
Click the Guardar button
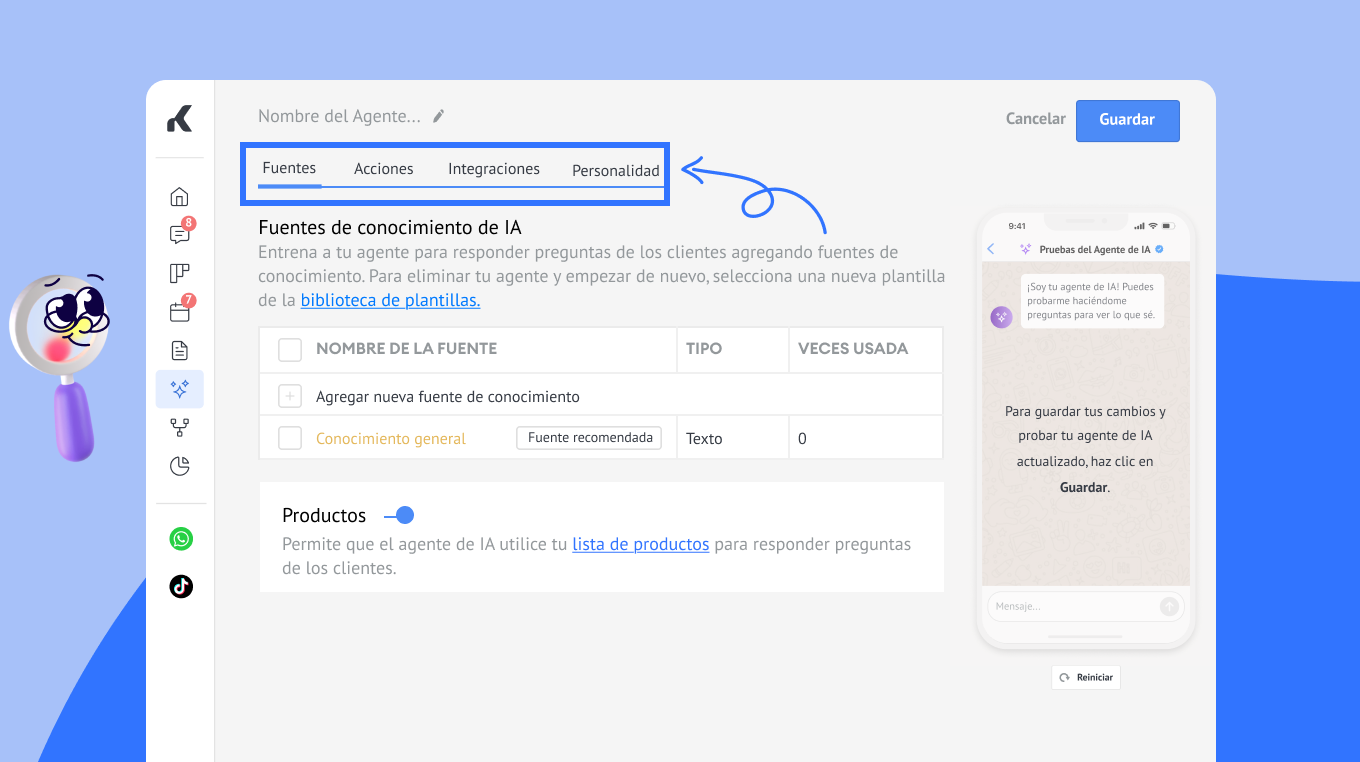[1127, 120]
